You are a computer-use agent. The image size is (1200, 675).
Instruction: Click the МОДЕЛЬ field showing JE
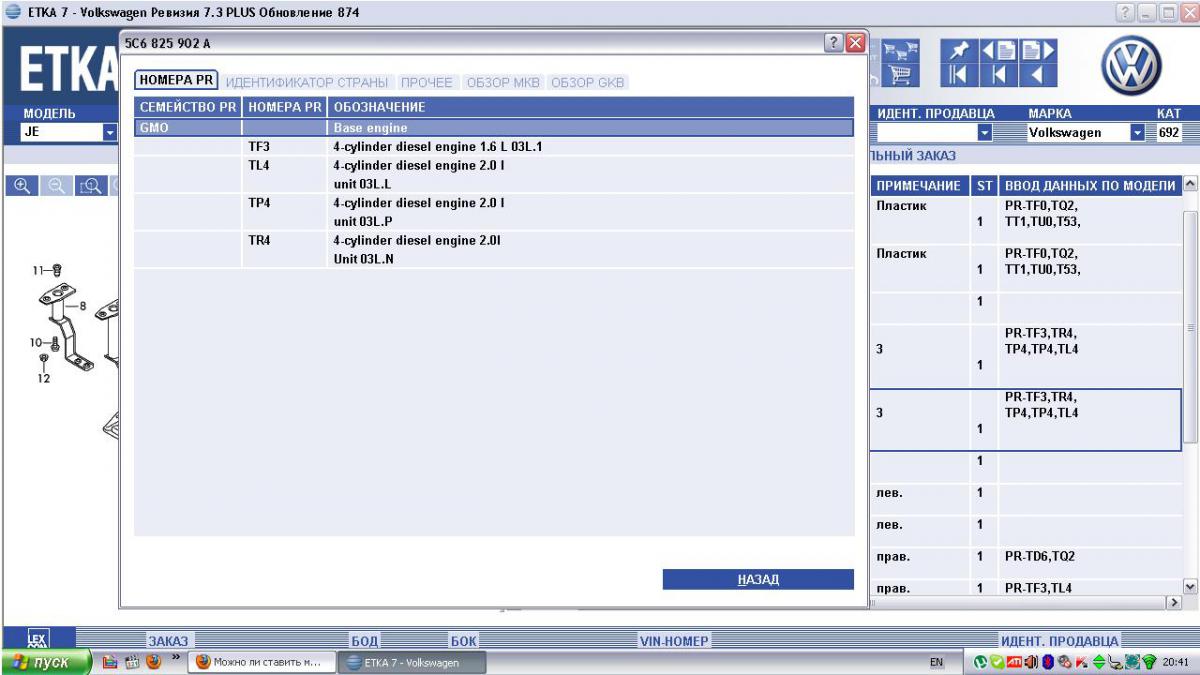(x=61, y=132)
